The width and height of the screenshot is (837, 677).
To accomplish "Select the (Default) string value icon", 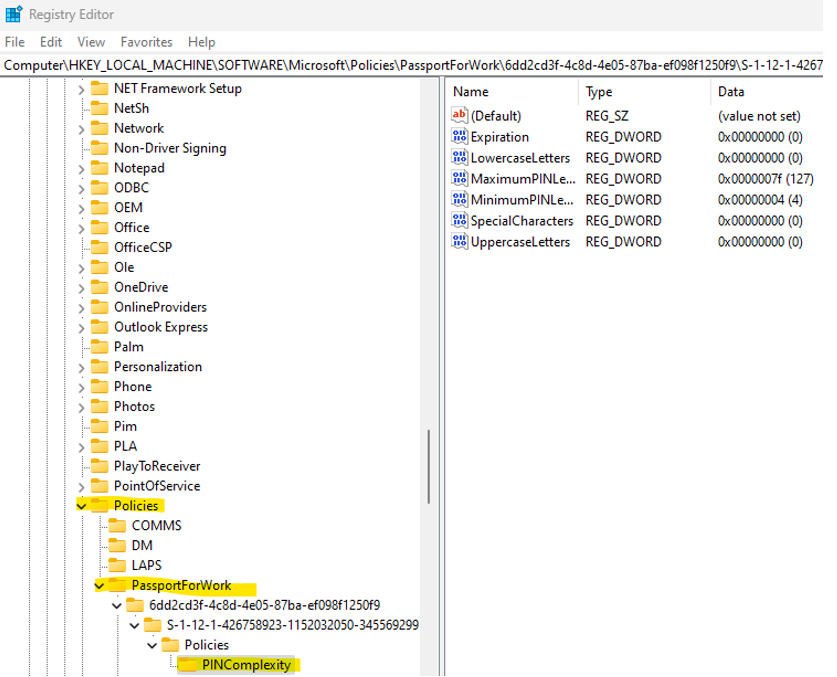I will click(x=459, y=115).
